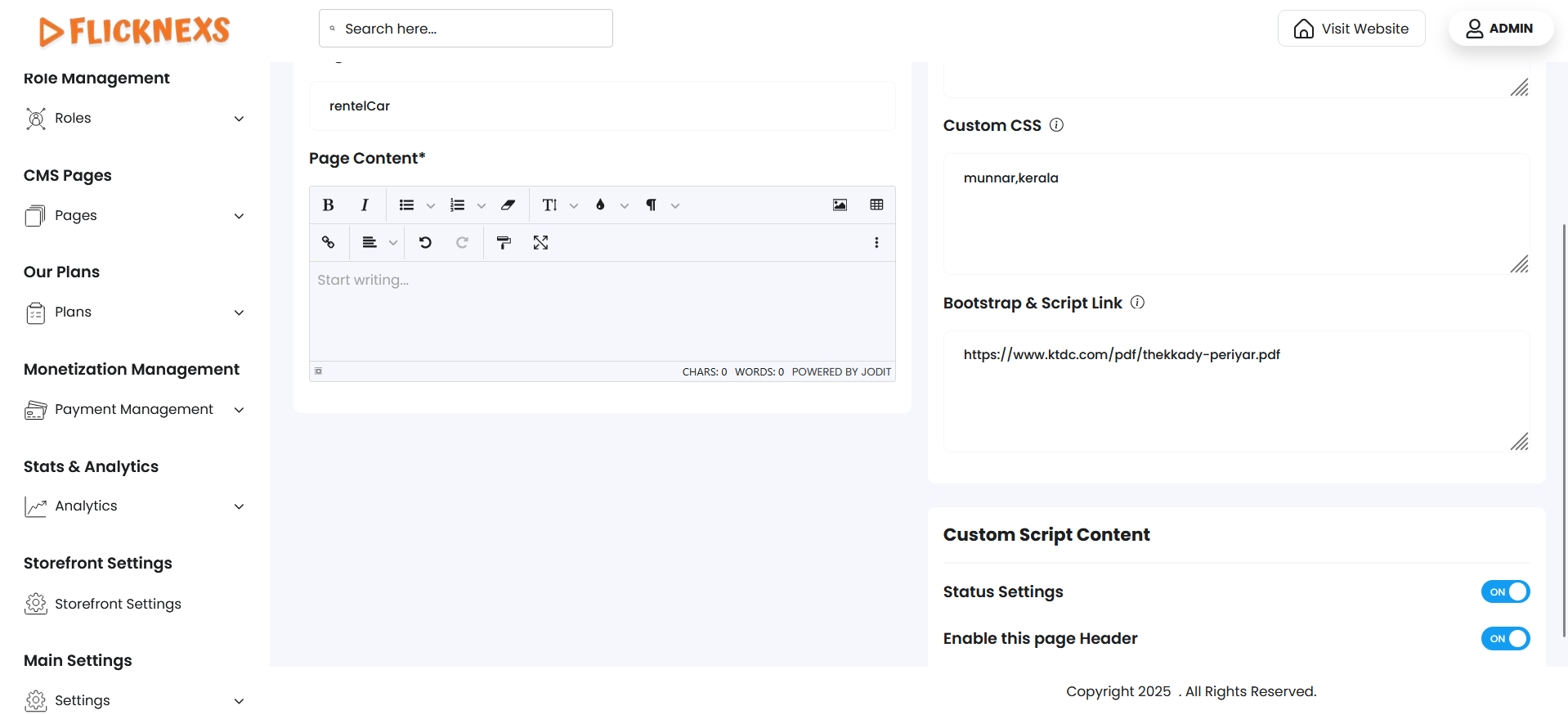Open Storefront Settings in the sidebar

point(118,604)
